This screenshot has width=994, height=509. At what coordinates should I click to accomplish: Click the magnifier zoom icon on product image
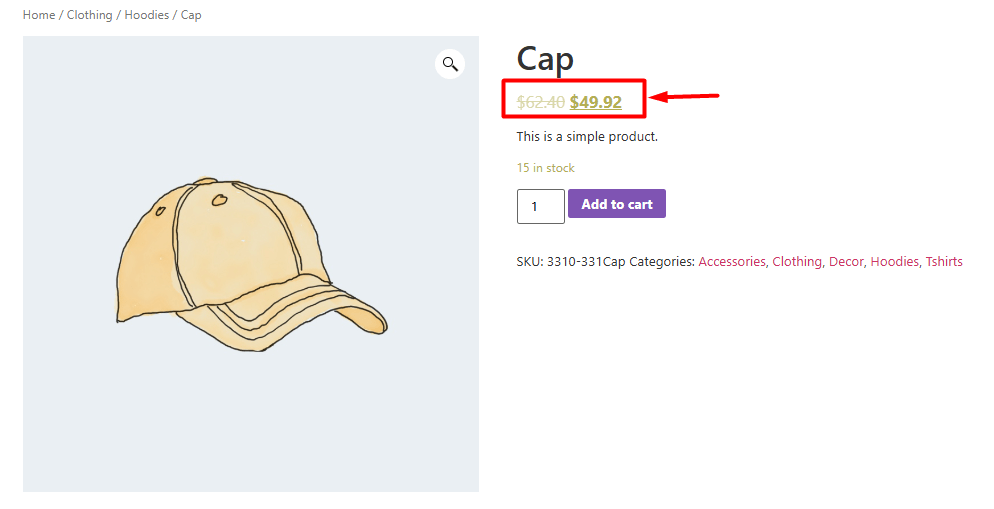(450, 64)
